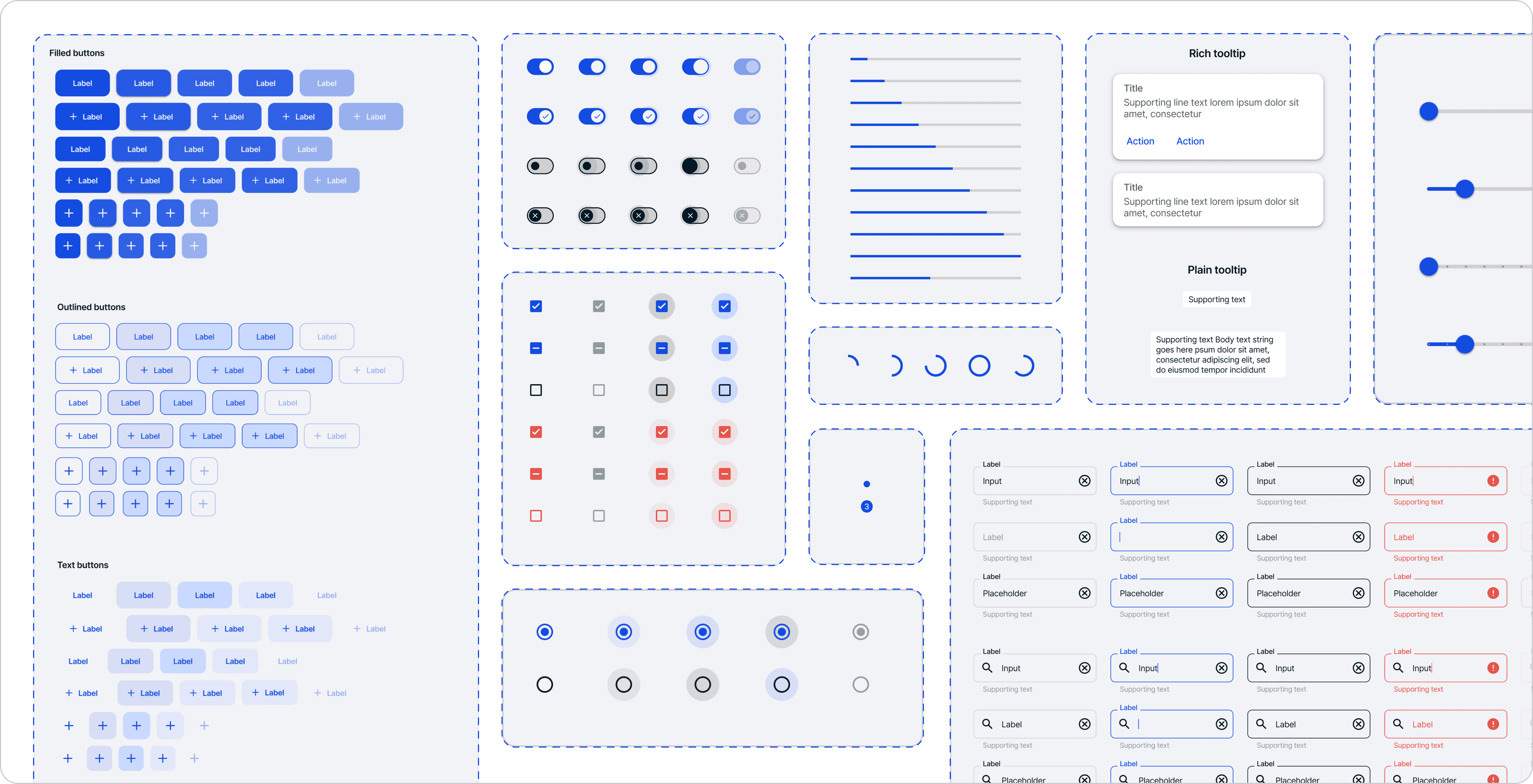The image size is (1533, 784).
Task: Click clear icon in blue-focused empty field lacking search icon
Action: pos(1221,537)
